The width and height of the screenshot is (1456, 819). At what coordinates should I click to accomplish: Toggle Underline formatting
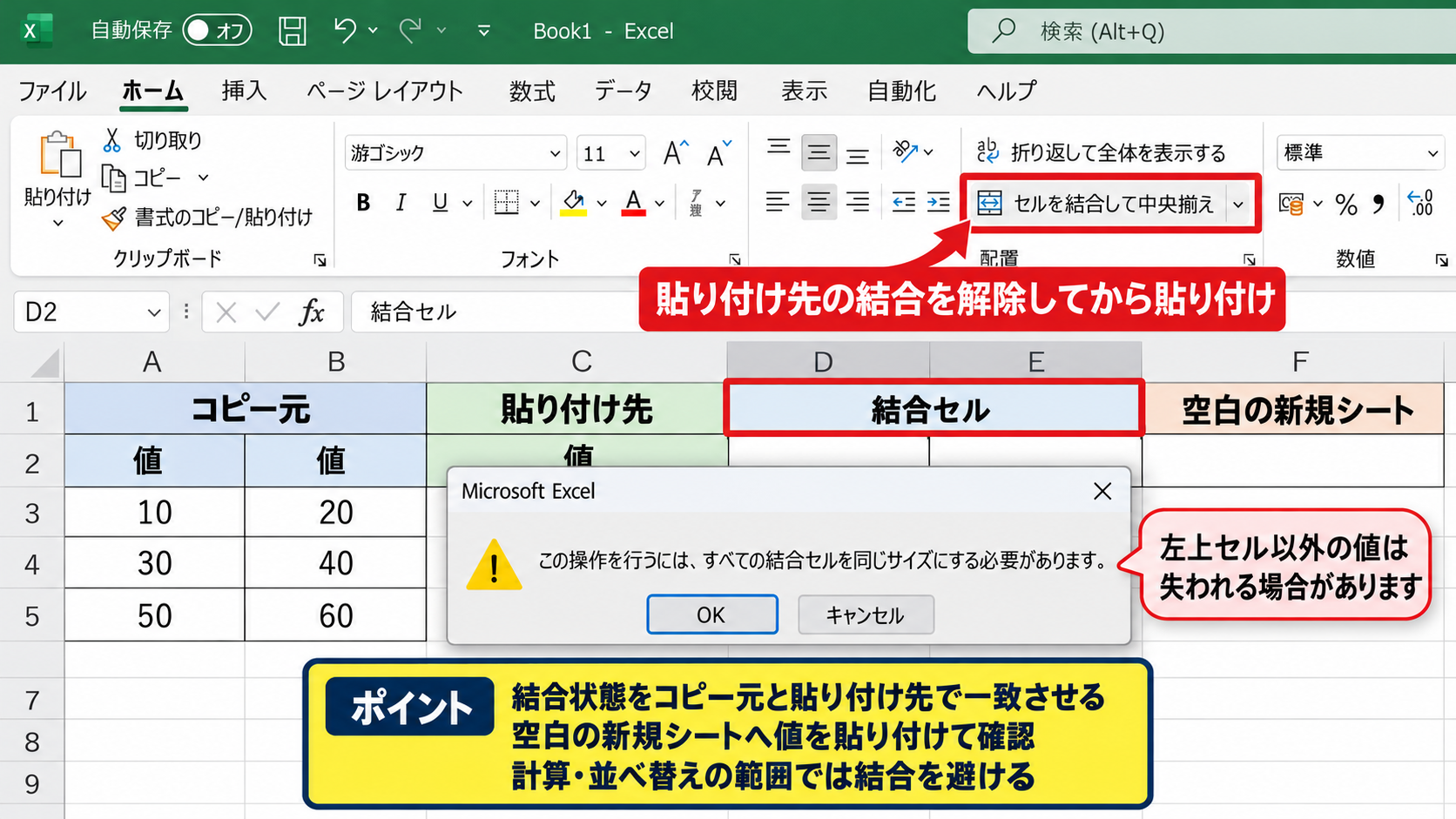click(440, 203)
